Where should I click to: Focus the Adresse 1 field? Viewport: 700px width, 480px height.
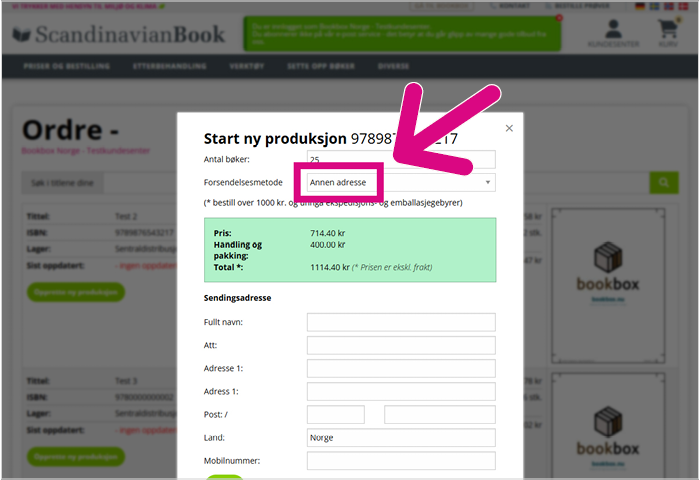401,368
